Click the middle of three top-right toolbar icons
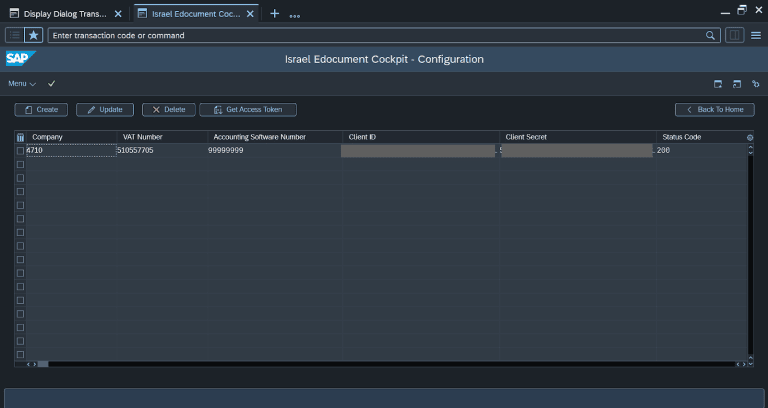The width and height of the screenshot is (768, 408). coord(737,84)
